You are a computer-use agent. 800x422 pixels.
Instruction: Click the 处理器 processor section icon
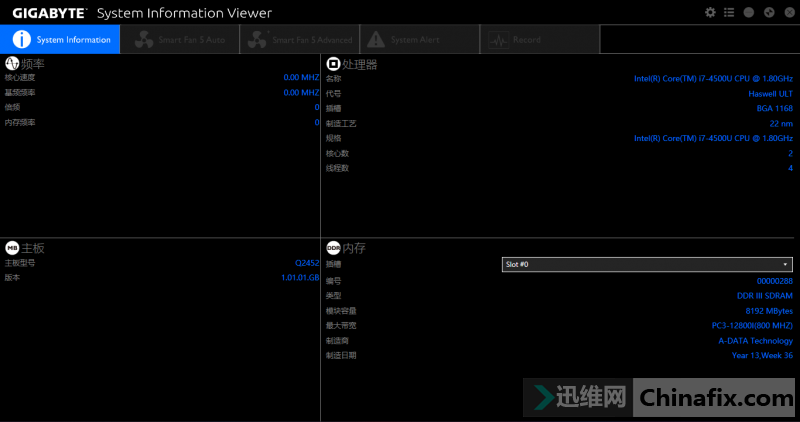point(333,64)
